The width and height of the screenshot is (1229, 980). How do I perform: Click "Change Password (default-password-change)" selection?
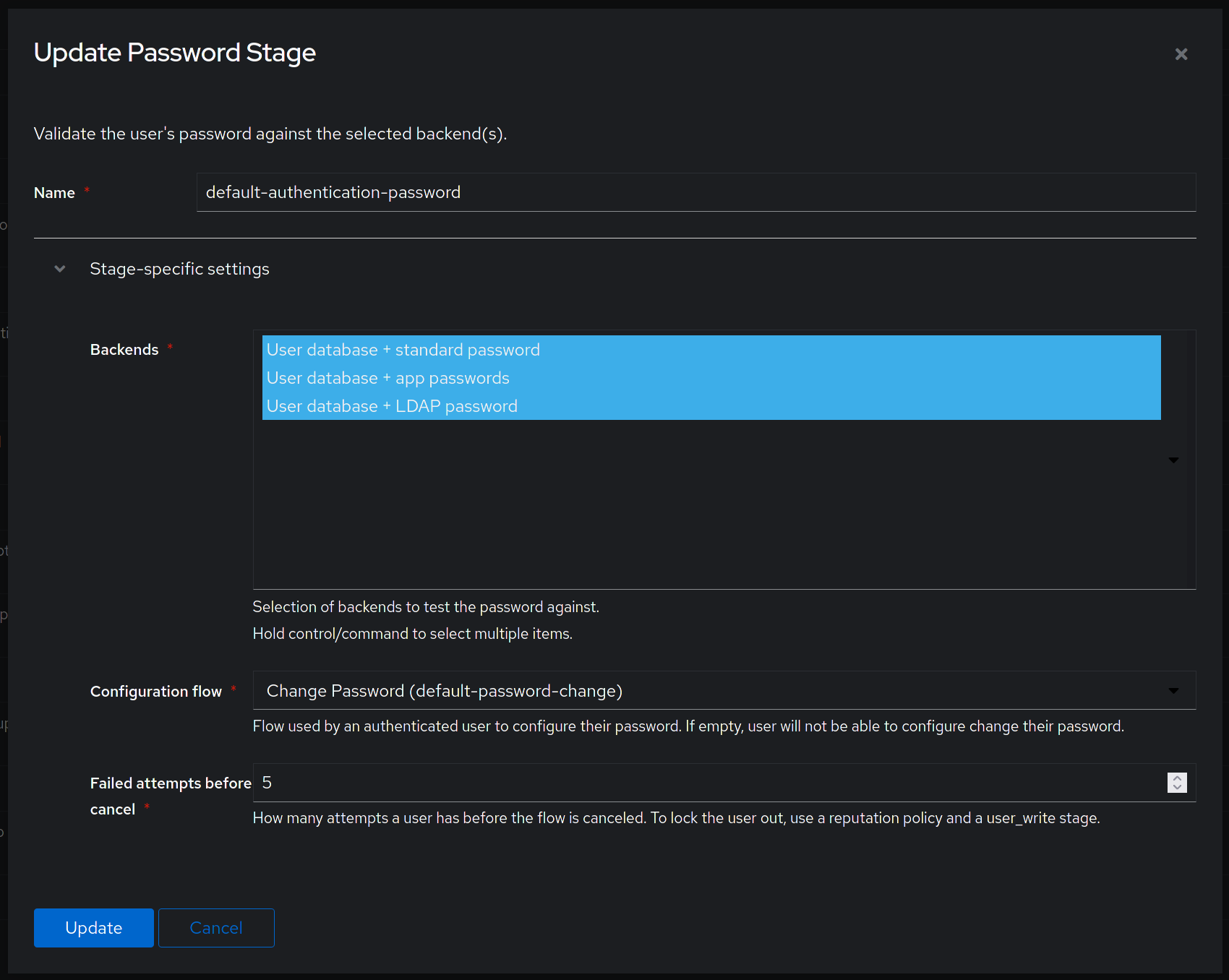(444, 691)
